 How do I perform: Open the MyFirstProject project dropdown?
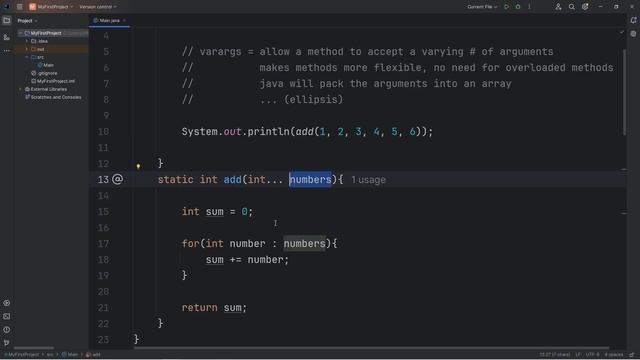tap(51, 7)
